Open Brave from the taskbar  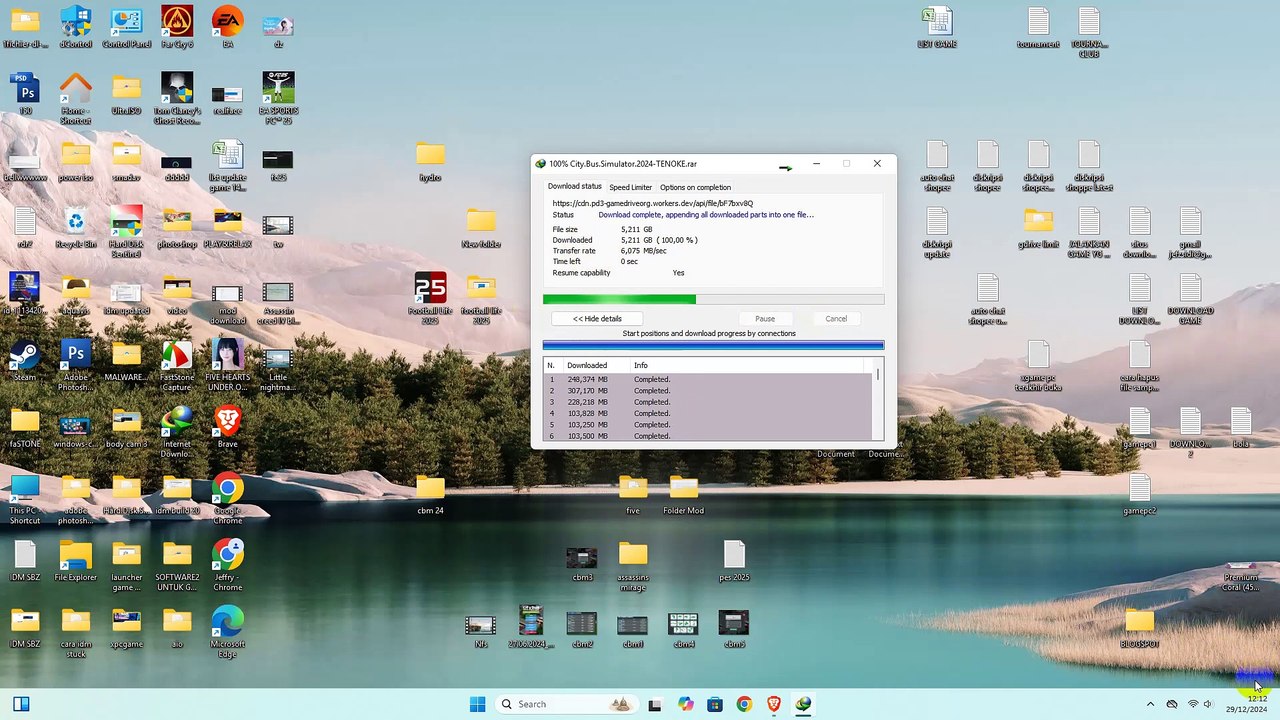pos(774,704)
